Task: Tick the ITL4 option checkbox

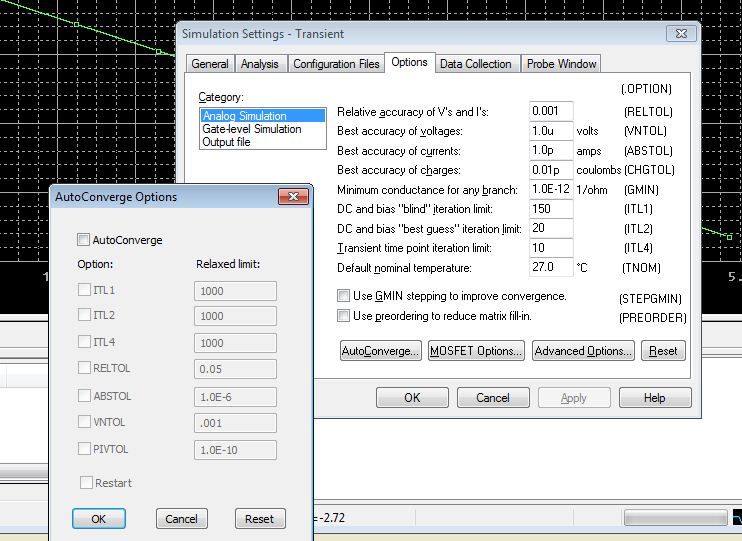Action: (x=84, y=341)
